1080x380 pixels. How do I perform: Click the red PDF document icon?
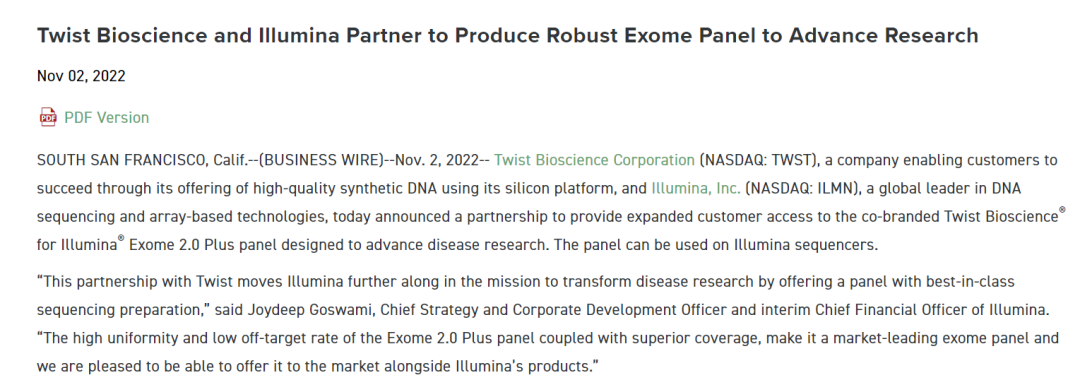coord(48,117)
